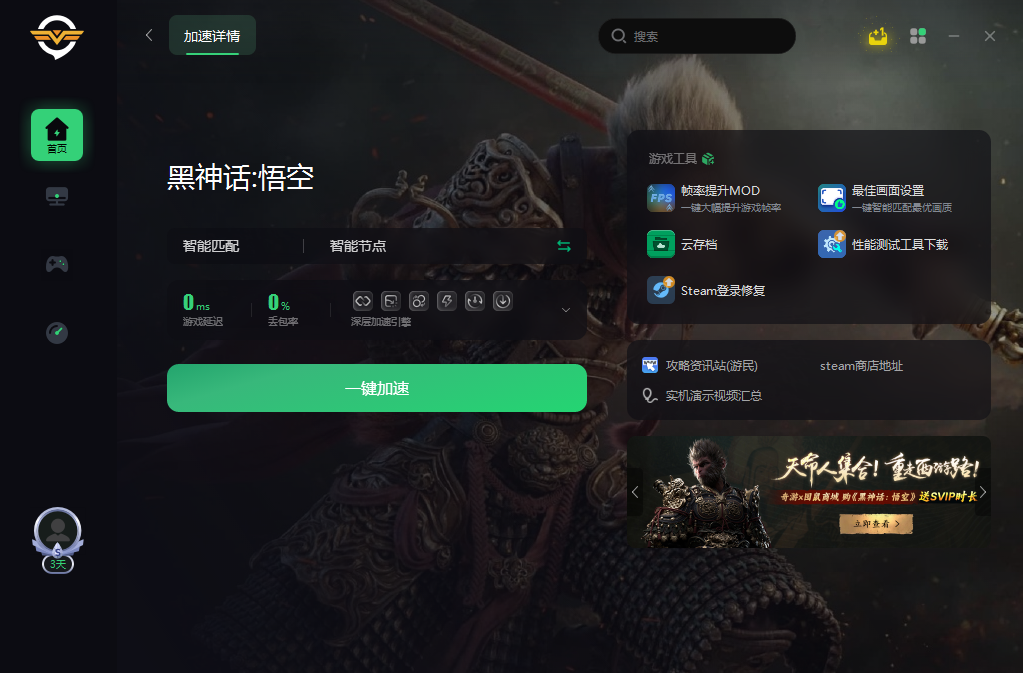
Task: Expand the 深层加速引擎 panel chevron
Action: coord(566,310)
